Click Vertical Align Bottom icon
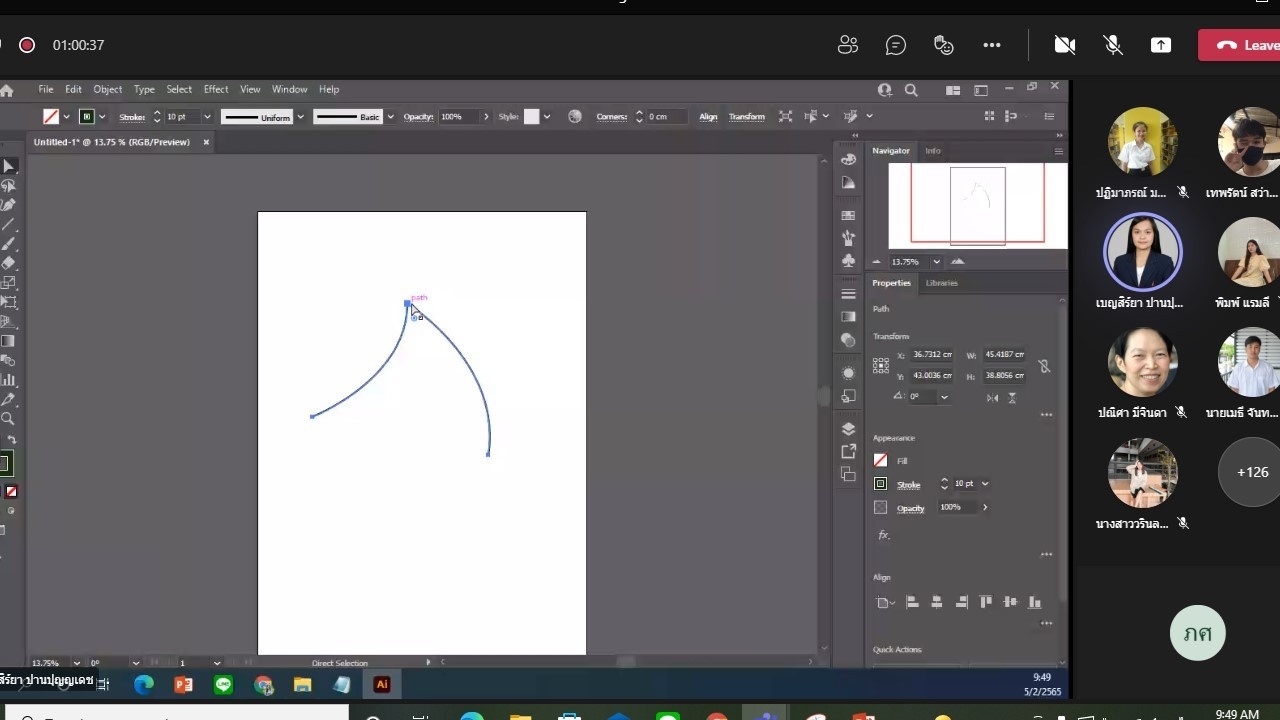 [x=1035, y=602]
